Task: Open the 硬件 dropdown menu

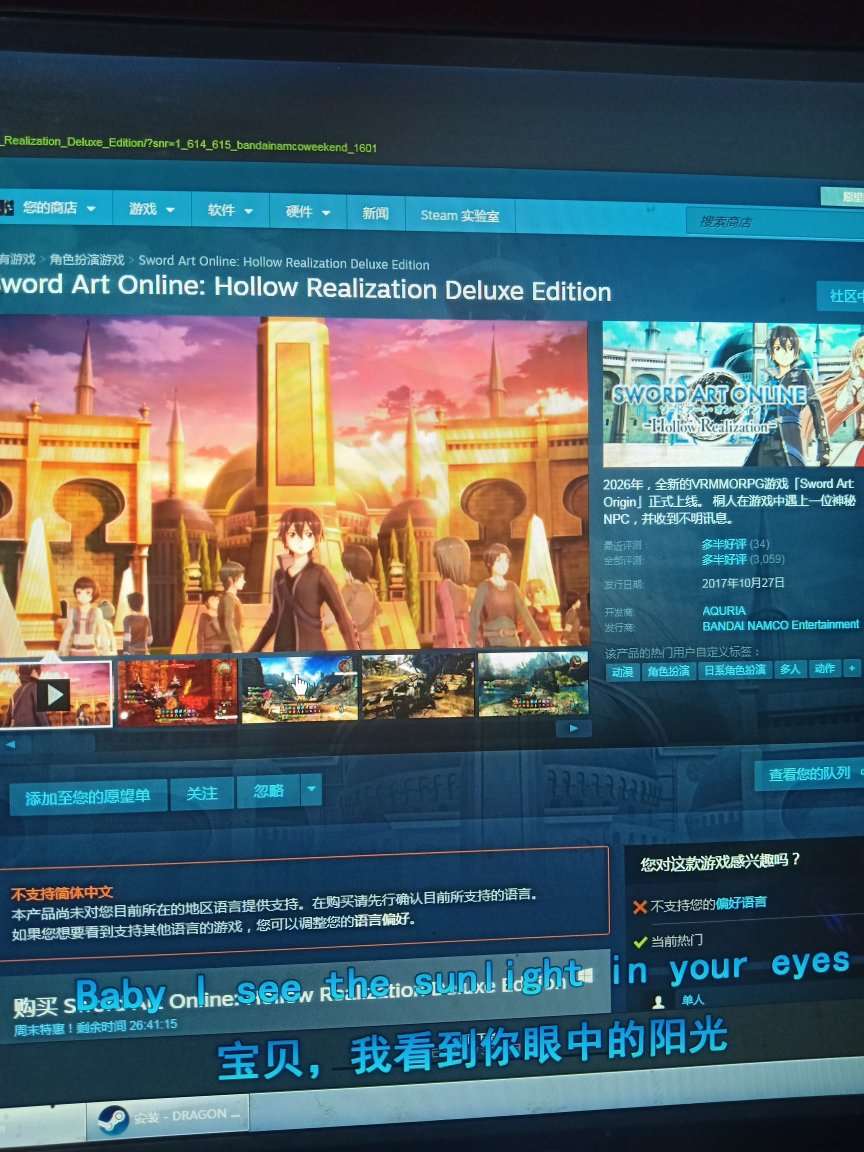Action: (x=308, y=212)
